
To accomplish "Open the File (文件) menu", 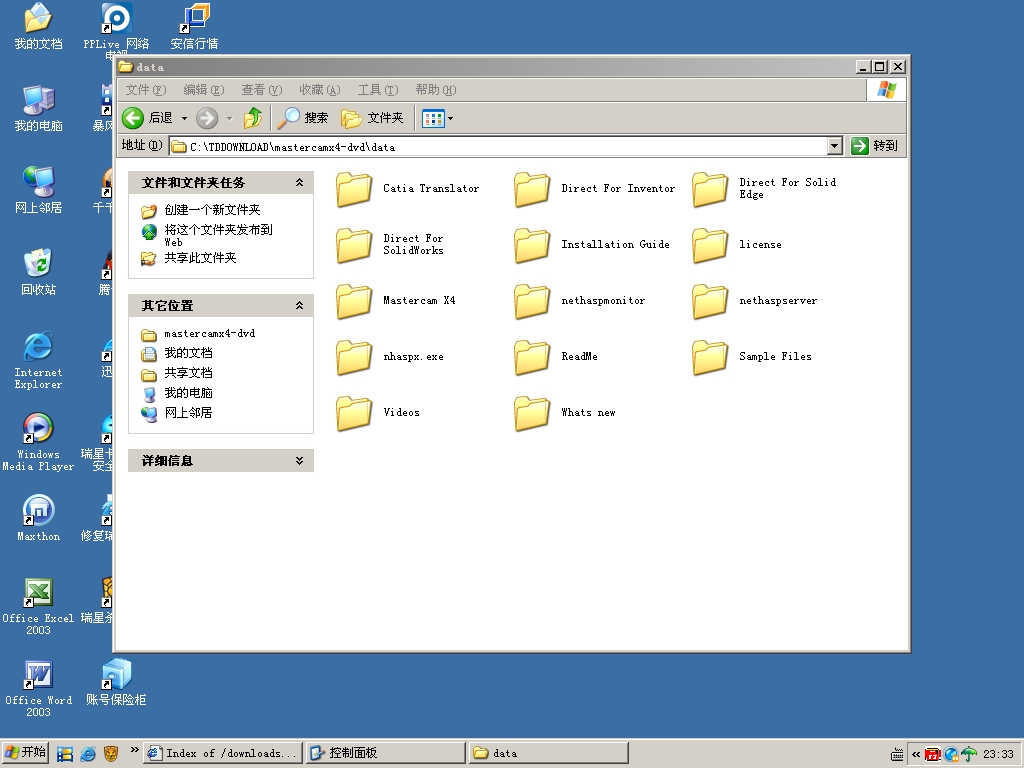I will (x=146, y=90).
